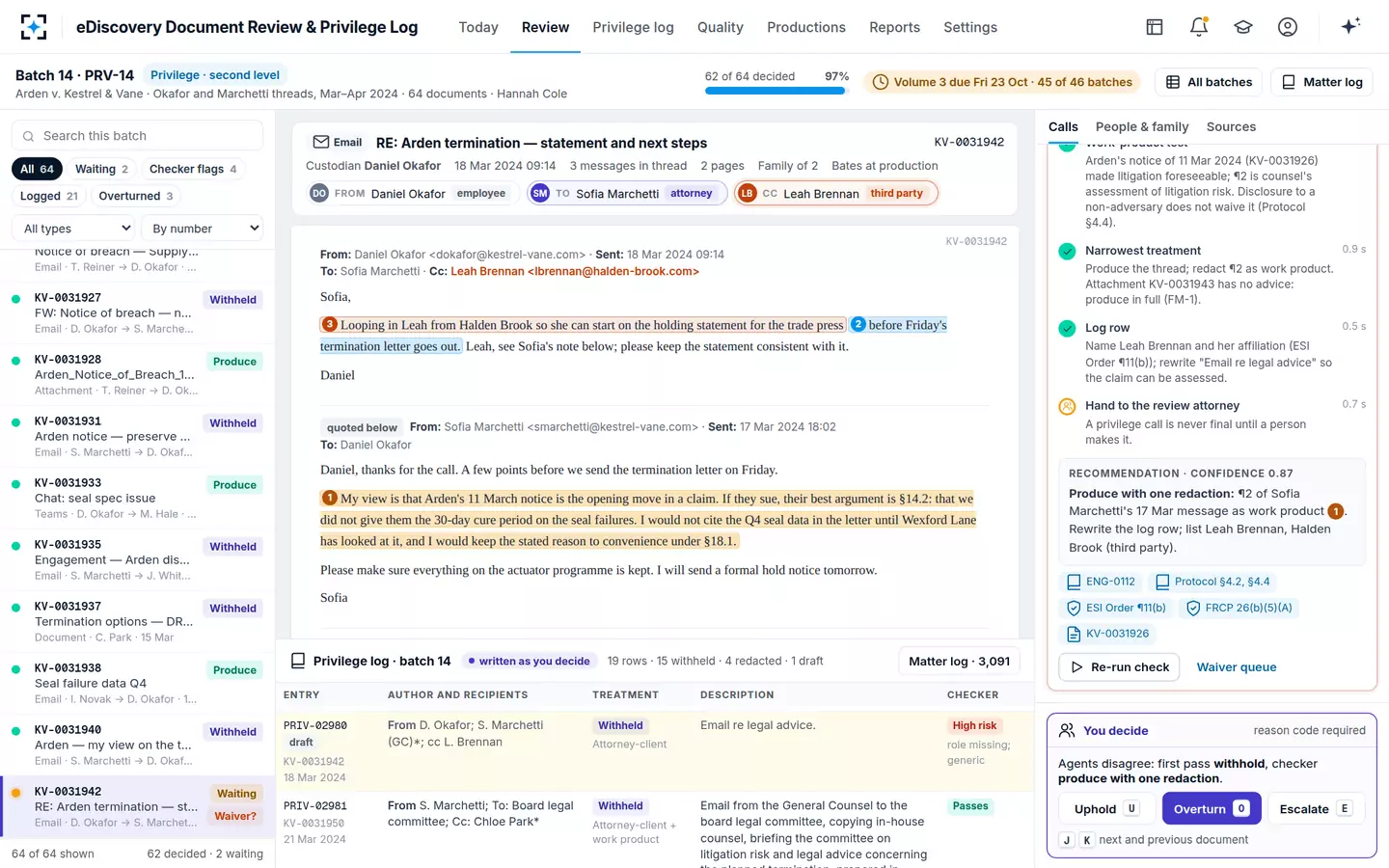This screenshot has height=868, width=1389.
Task: Open the FRCP 26(b)(5)(A) reference chip
Action: click(1239, 608)
